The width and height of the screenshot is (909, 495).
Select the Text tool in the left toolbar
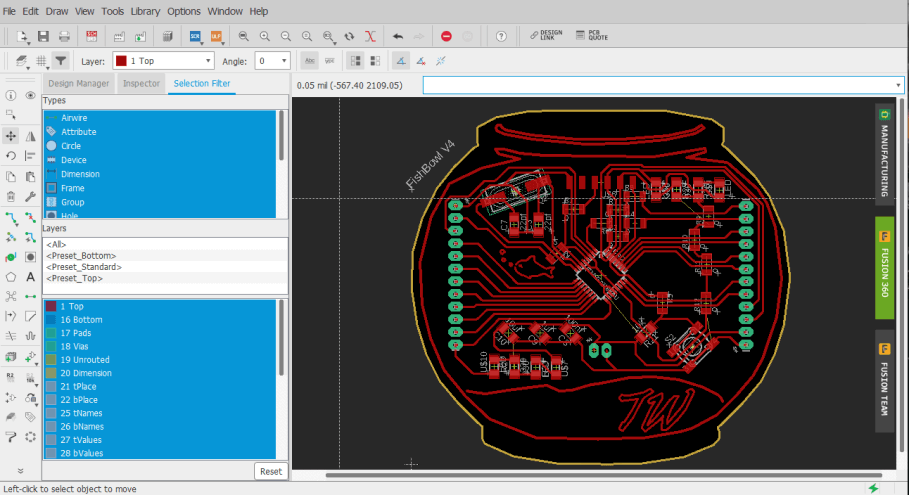(x=30, y=276)
